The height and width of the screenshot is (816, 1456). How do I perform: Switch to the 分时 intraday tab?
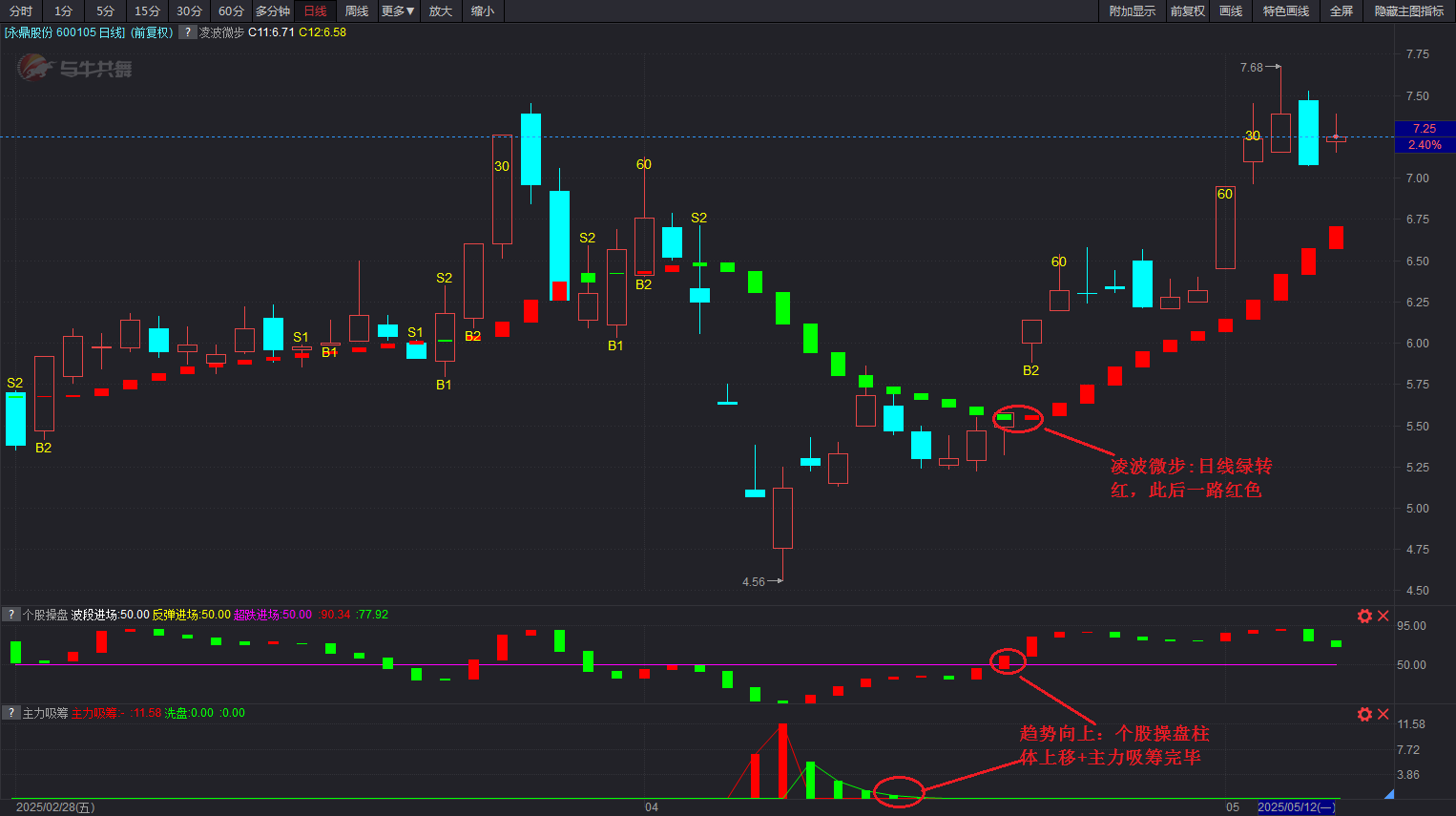click(21, 11)
